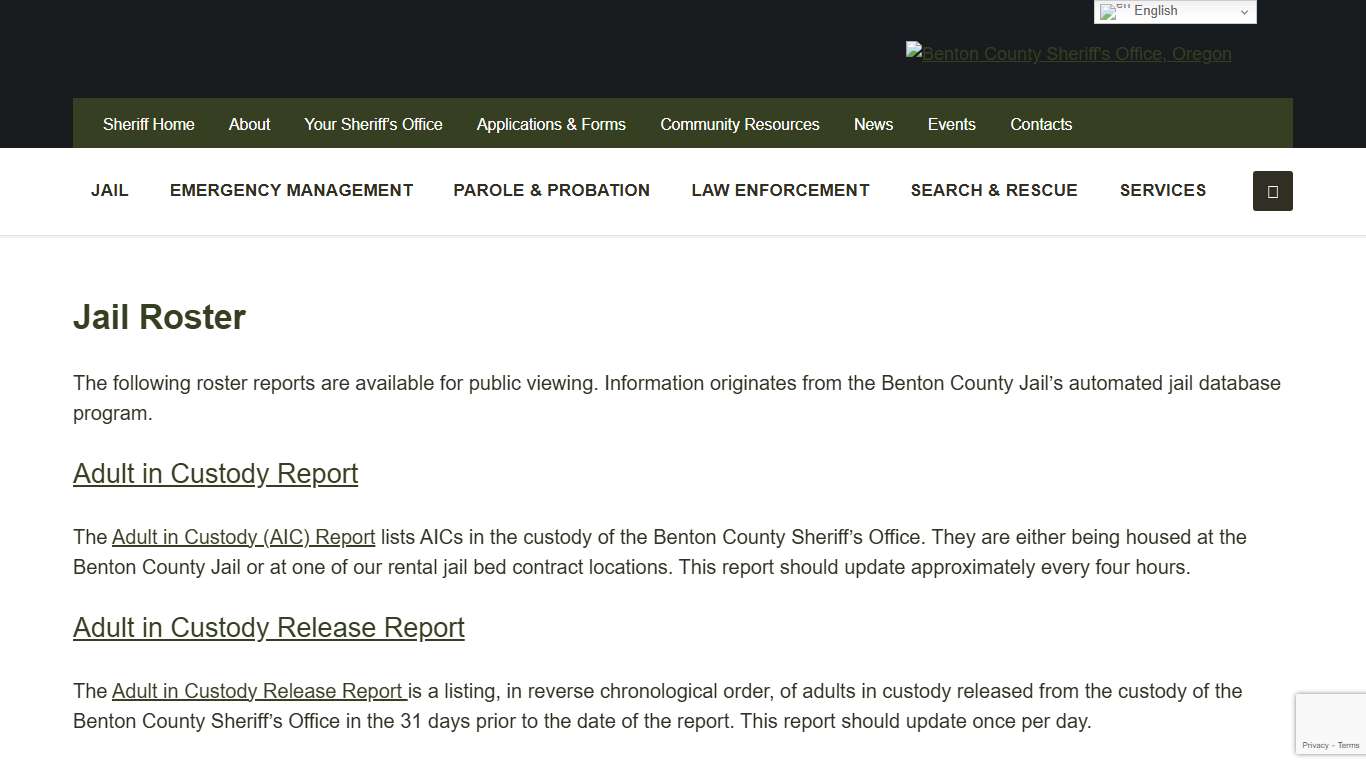The width and height of the screenshot is (1366, 768).
Task: Open the Your Sheriff's Office menu
Action: click(x=372, y=123)
